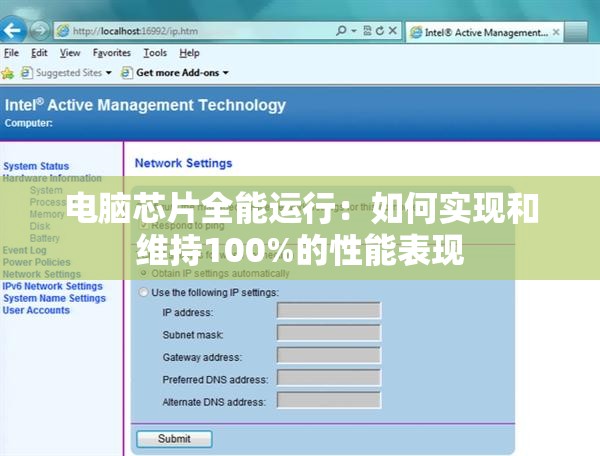Viewport: 600px width, 456px height.
Task: Open the Help menu
Action: [x=189, y=53]
